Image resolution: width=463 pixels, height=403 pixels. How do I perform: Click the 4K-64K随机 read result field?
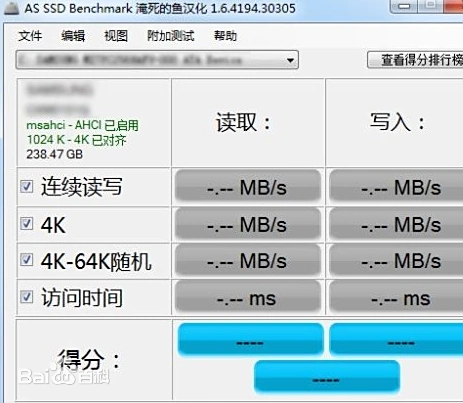(x=248, y=260)
